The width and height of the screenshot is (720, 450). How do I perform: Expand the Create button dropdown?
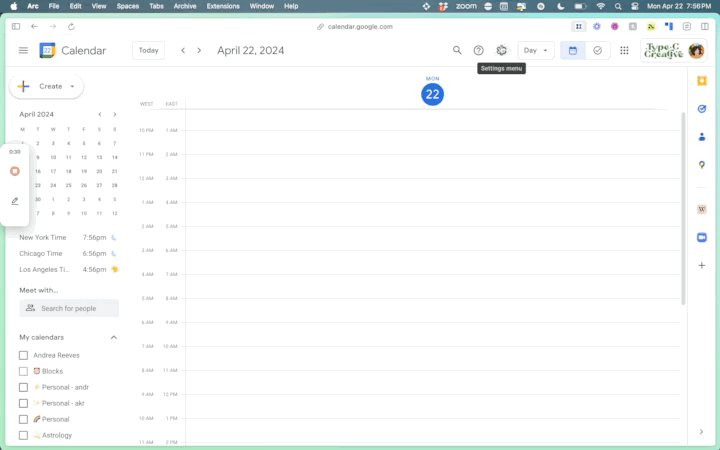72,87
